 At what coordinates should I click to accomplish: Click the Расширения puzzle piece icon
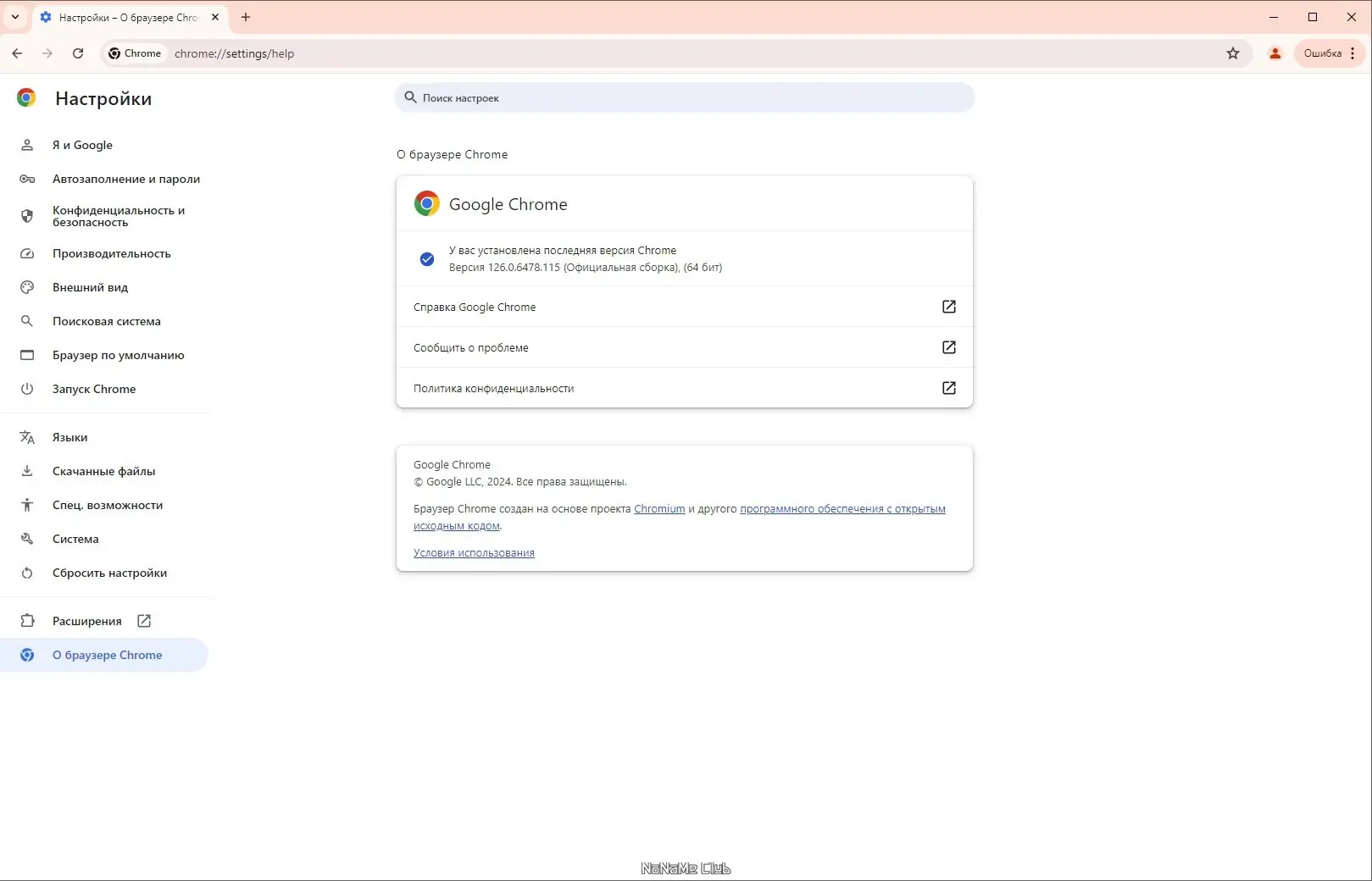pos(27,621)
